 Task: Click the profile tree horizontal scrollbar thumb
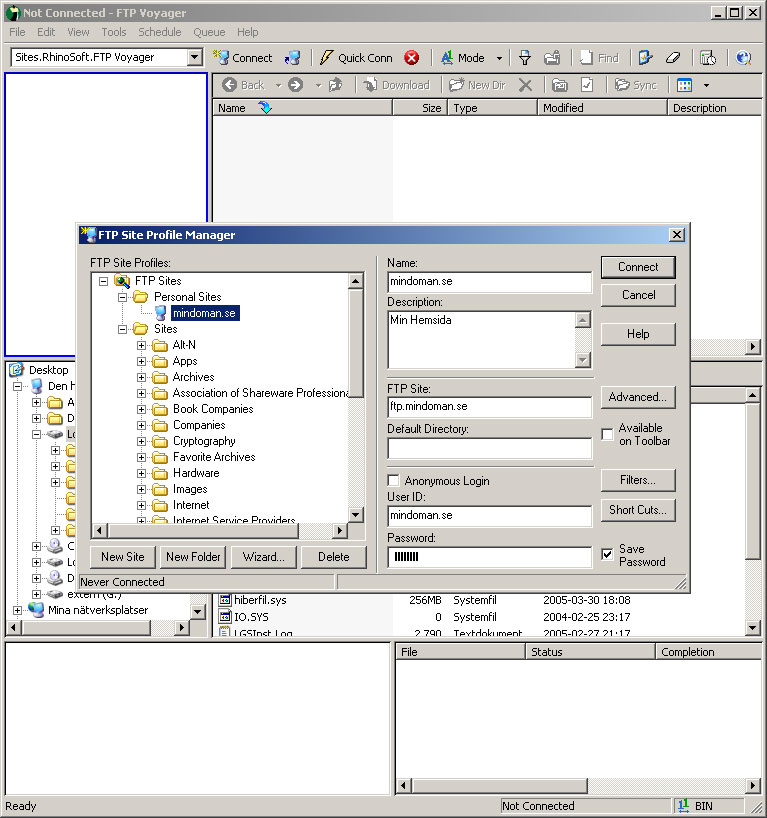(202, 531)
